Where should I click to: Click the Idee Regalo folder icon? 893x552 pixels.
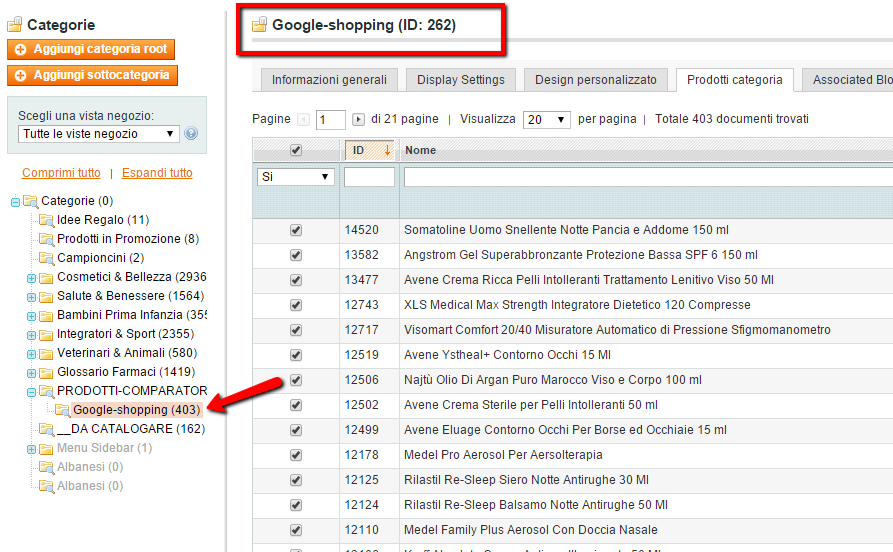[45, 220]
